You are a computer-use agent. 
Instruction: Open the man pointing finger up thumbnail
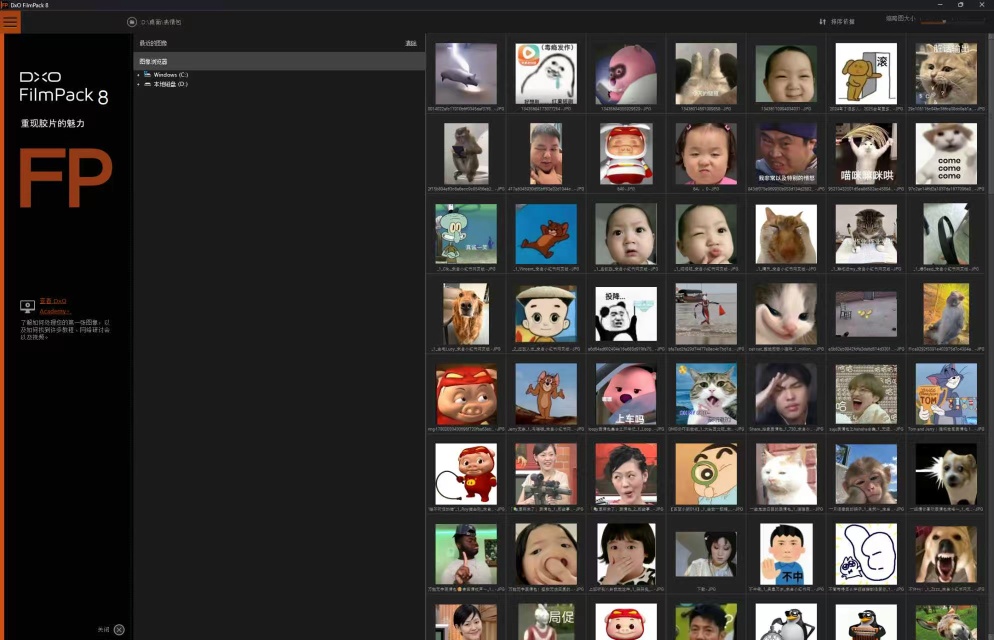tap(466, 554)
